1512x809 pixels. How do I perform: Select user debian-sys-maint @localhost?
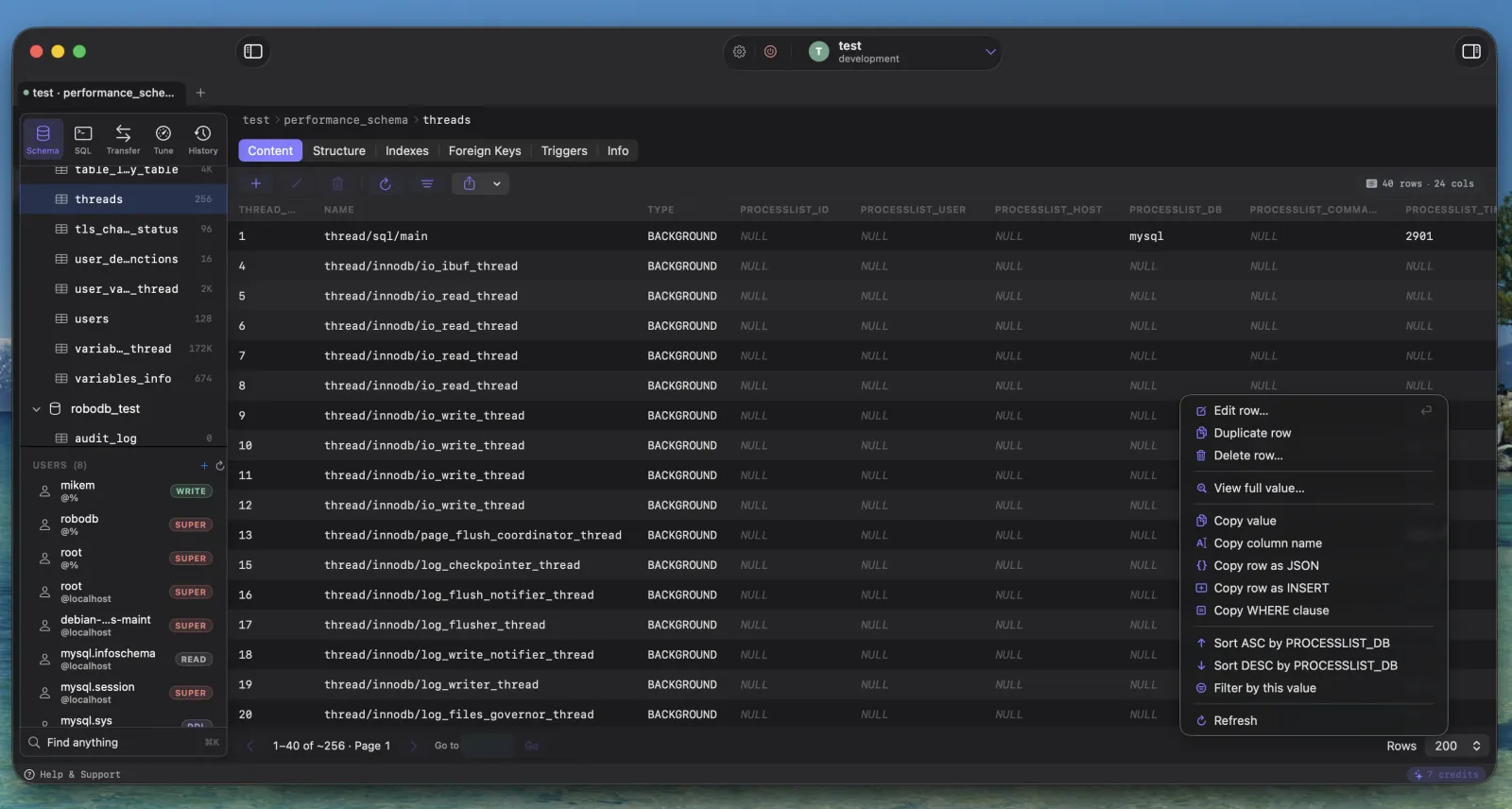[x=124, y=626]
